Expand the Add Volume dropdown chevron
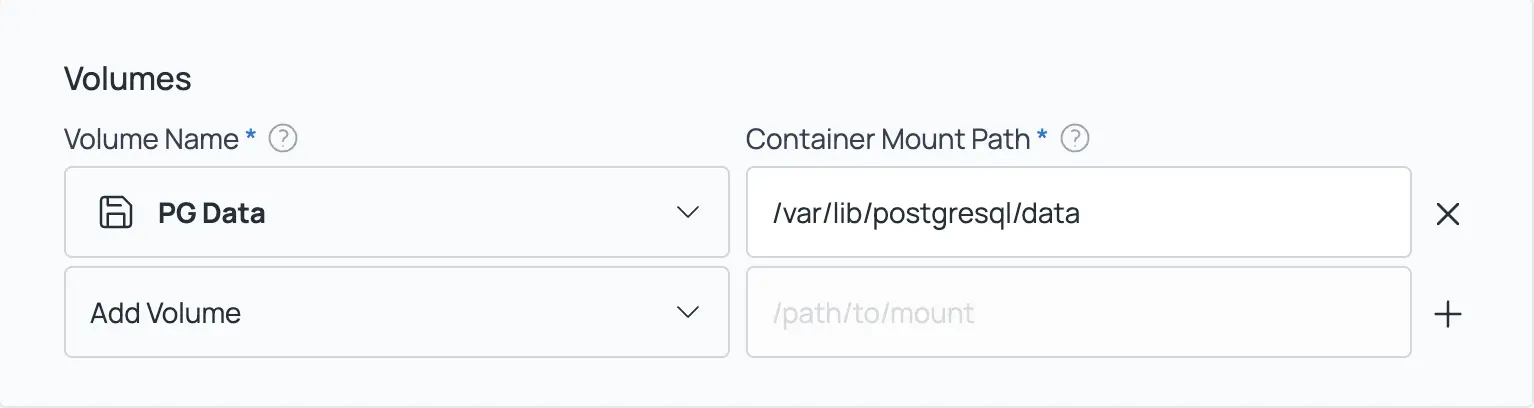This screenshot has width=1534, height=408. 687,313
